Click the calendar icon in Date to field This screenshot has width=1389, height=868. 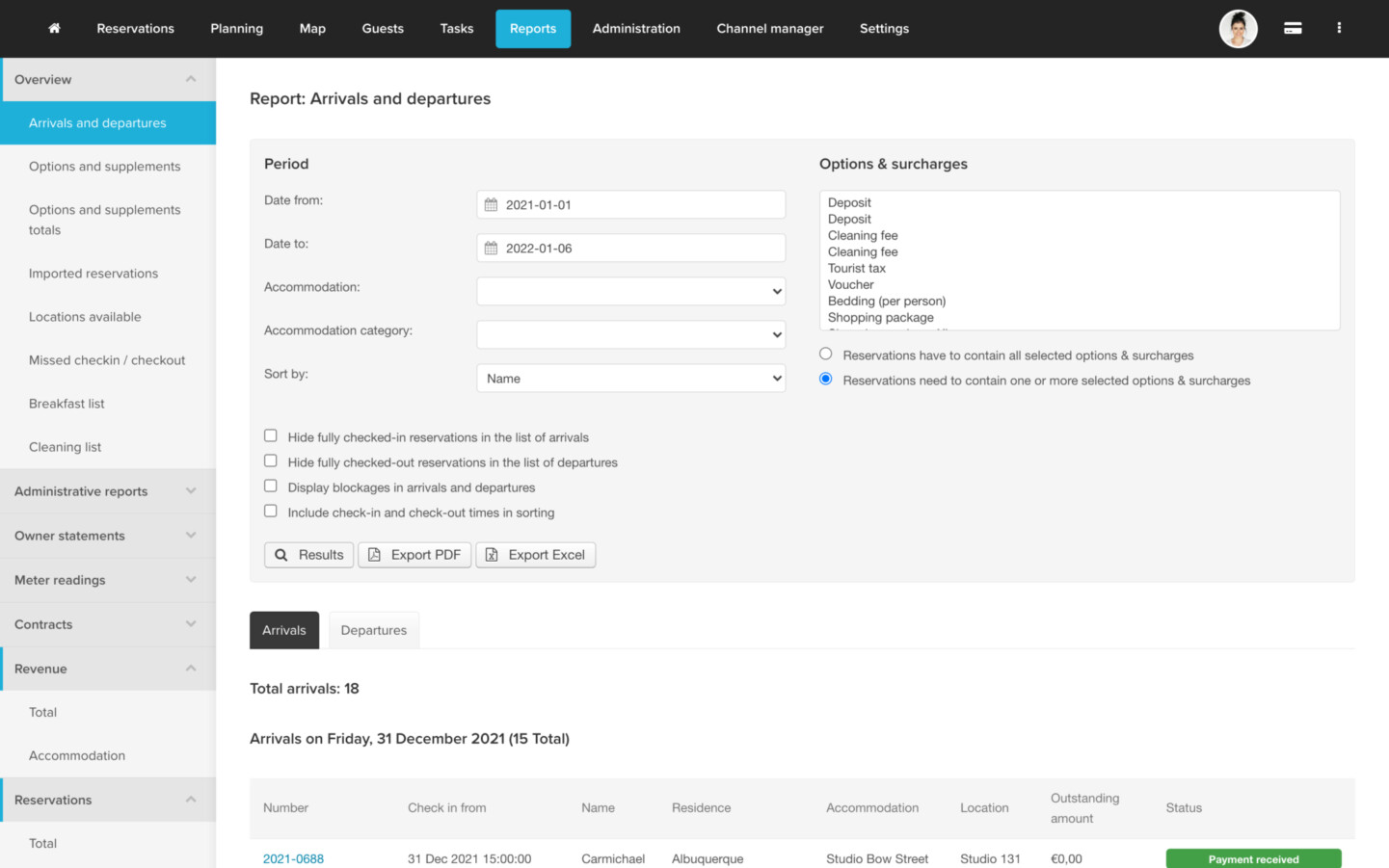click(491, 249)
